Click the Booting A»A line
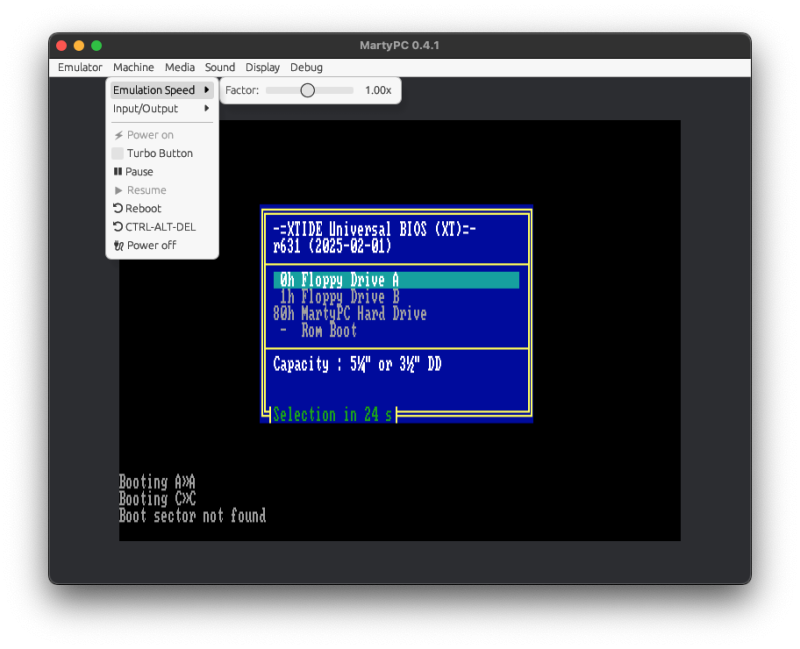Image resolution: width=800 pixels, height=649 pixels. [x=157, y=482]
